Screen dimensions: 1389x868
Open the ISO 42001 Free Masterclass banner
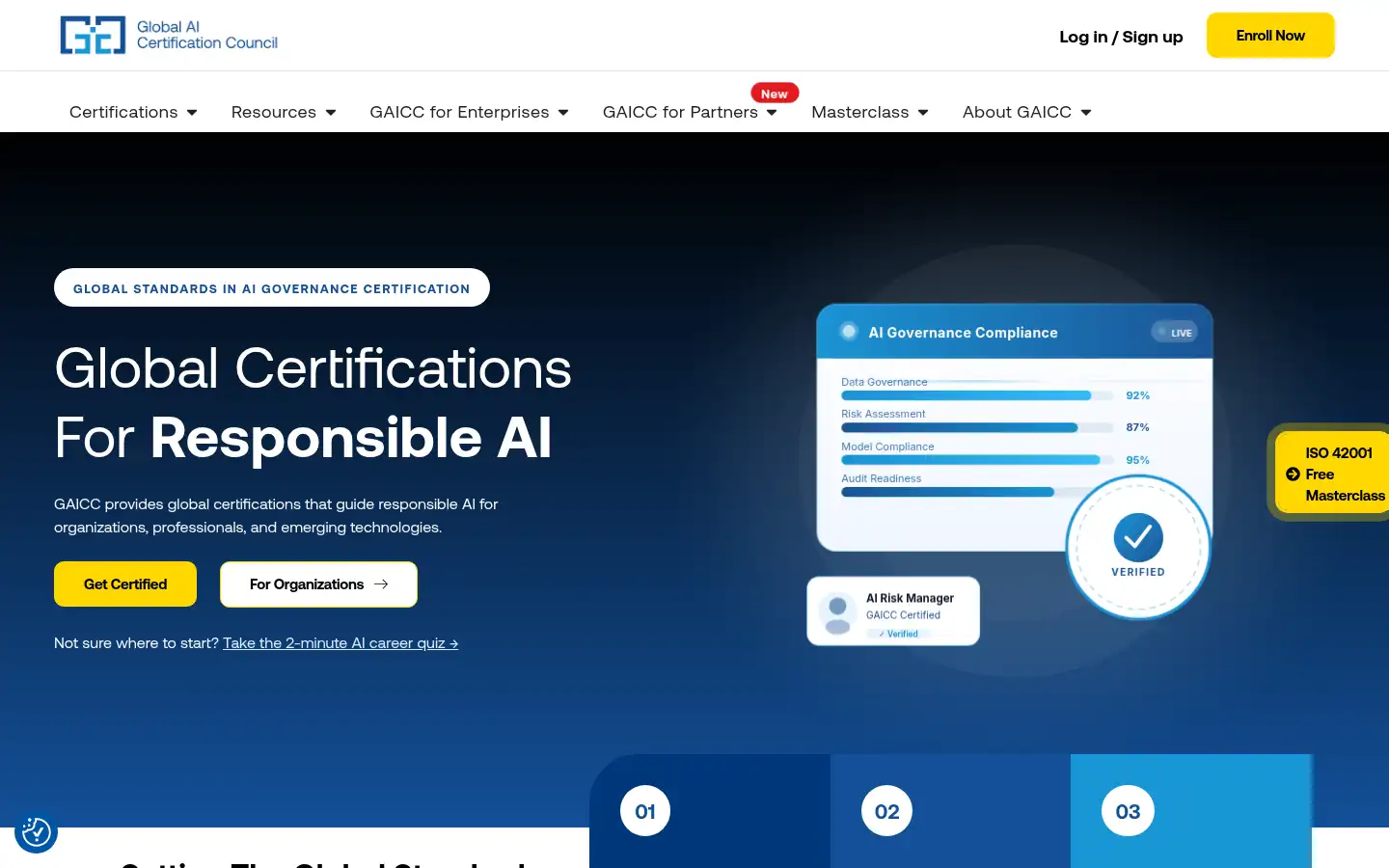point(1332,474)
